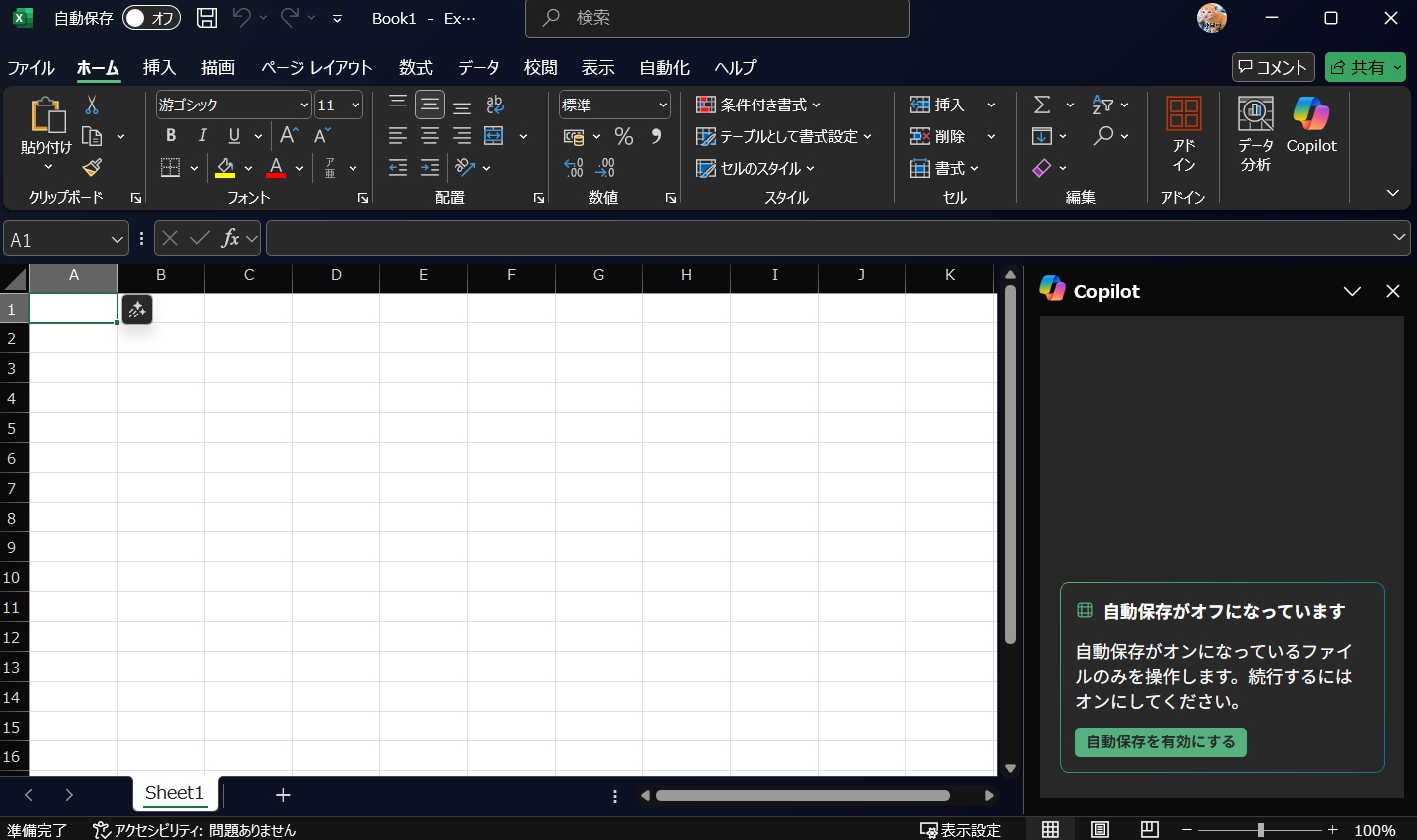Apply comma style number format
The image size is (1417, 840).
[656, 136]
